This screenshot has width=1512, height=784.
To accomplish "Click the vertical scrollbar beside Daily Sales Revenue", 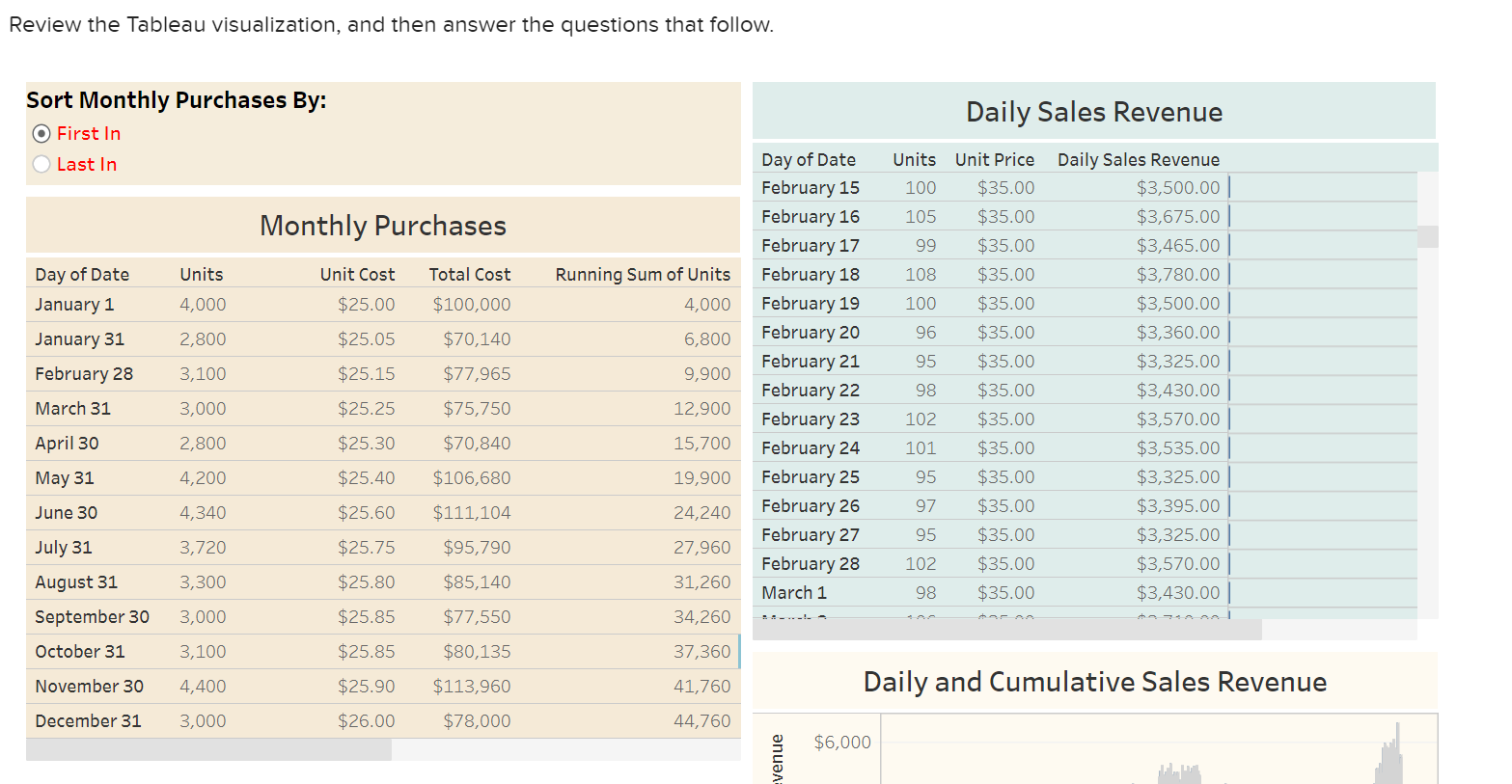I will [x=1427, y=236].
